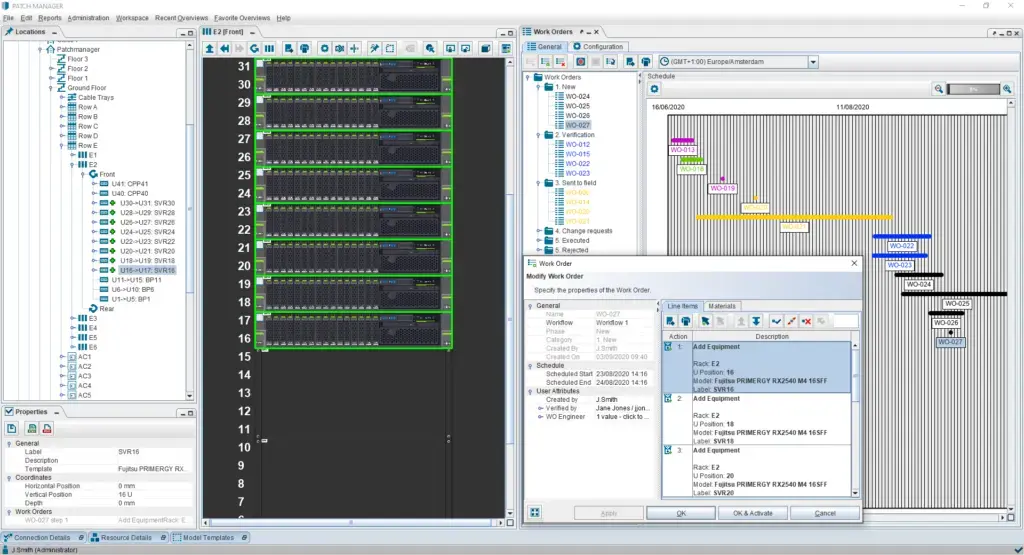Image resolution: width=1024 pixels, height=555 pixels.
Task: Collapse the General section in Work Order dialog
Action: 530,306
